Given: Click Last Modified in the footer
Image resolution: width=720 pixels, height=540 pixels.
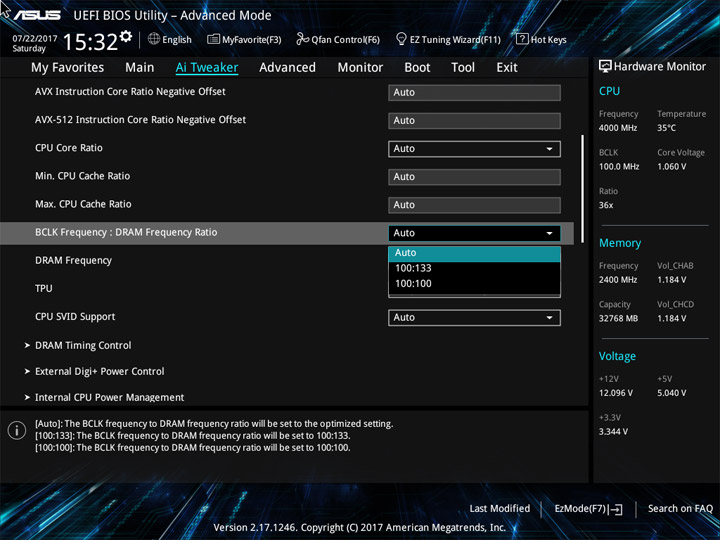Looking at the screenshot, I should (500, 508).
